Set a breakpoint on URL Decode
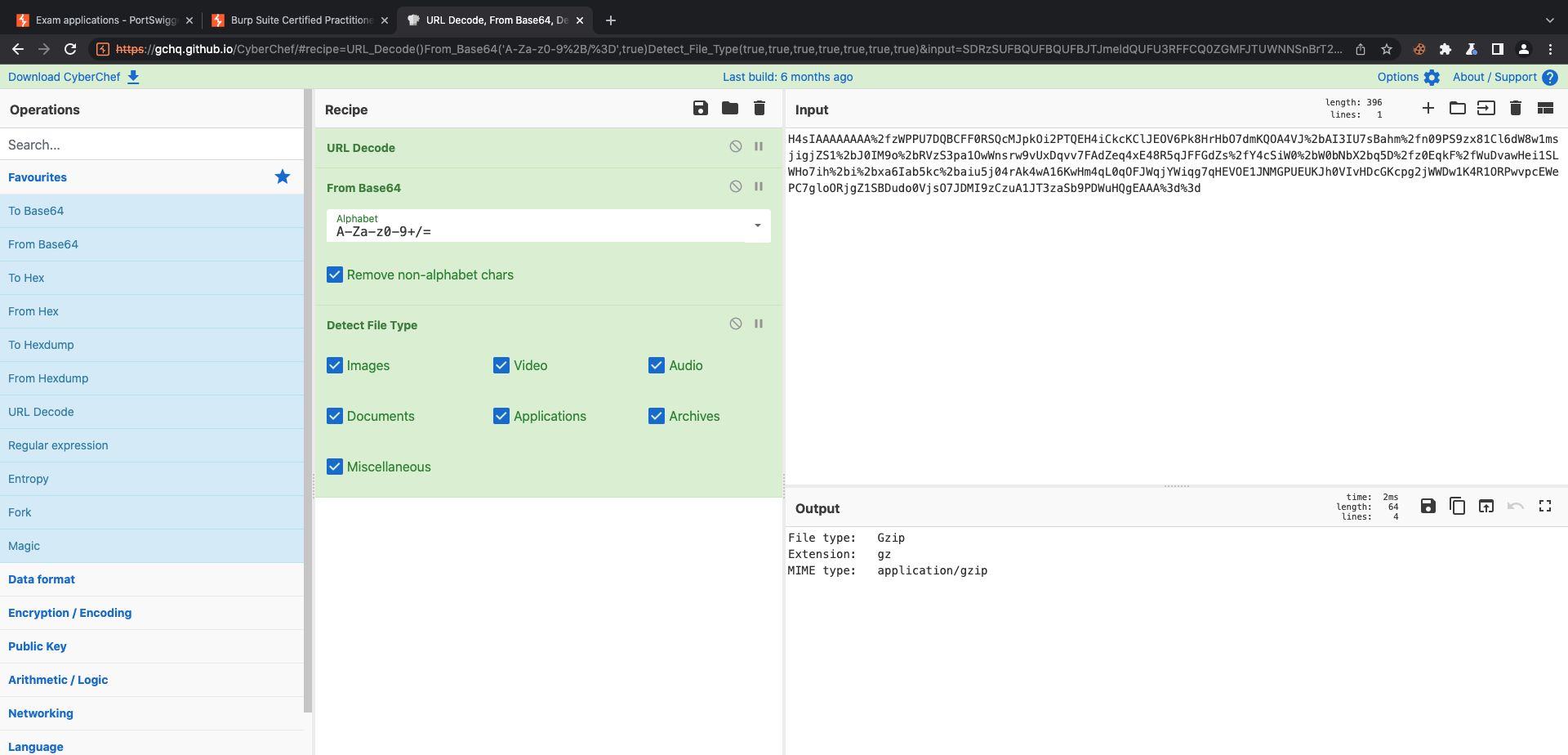The width and height of the screenshot is (1568, 755). 759,146
